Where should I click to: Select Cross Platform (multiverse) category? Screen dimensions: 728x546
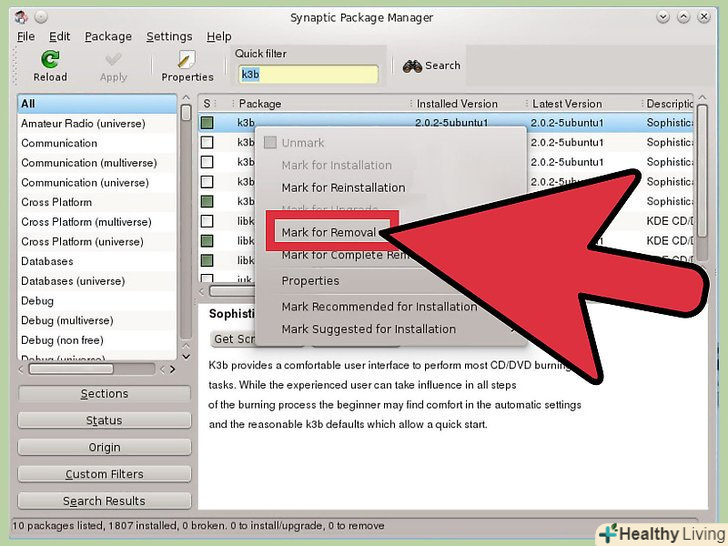tap(97, 222)
